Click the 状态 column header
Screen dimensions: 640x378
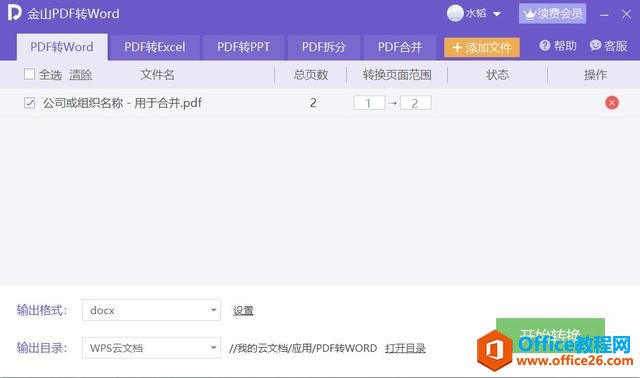[498, 75]
